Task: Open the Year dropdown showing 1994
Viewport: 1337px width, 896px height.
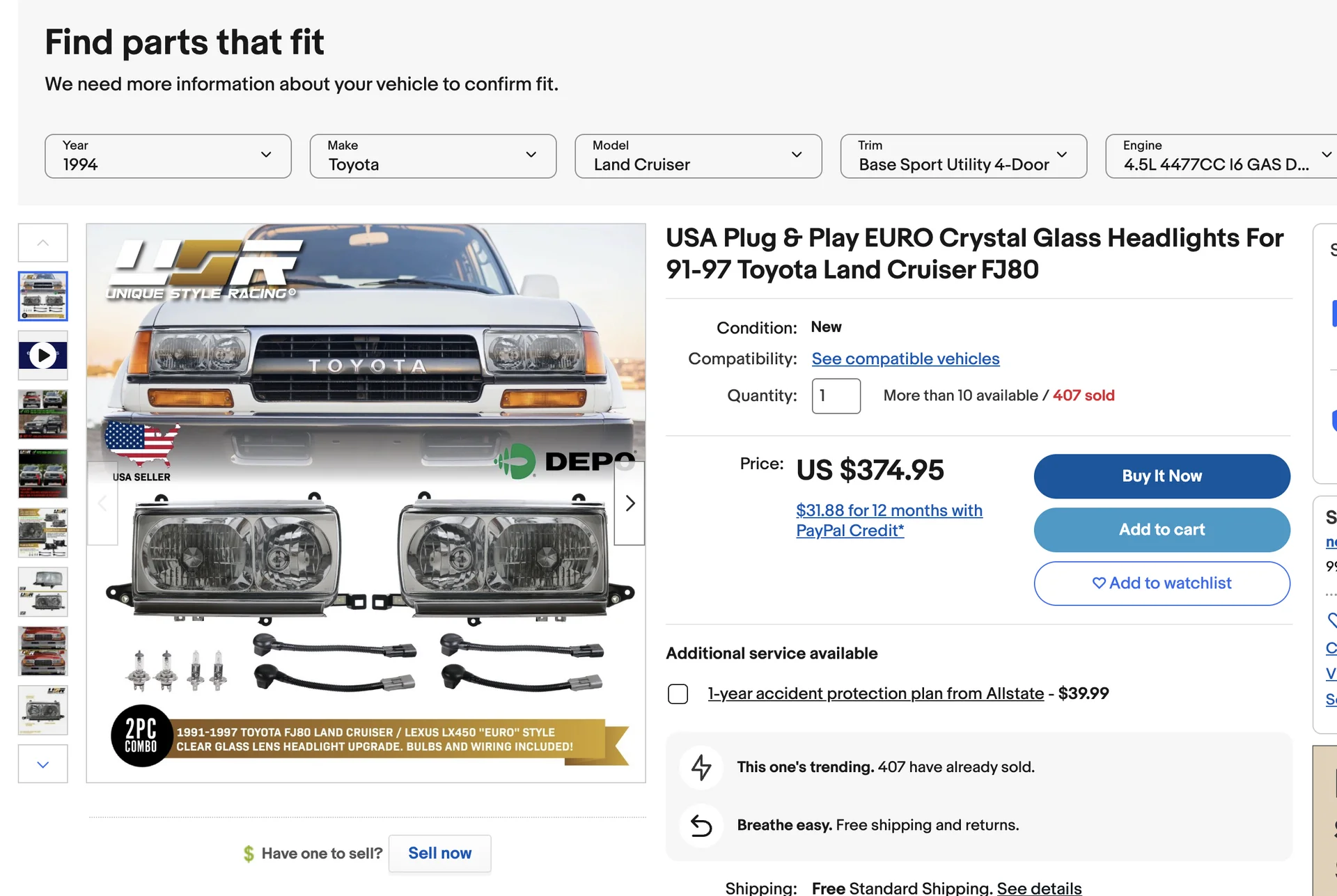Action: pos(168,156)
